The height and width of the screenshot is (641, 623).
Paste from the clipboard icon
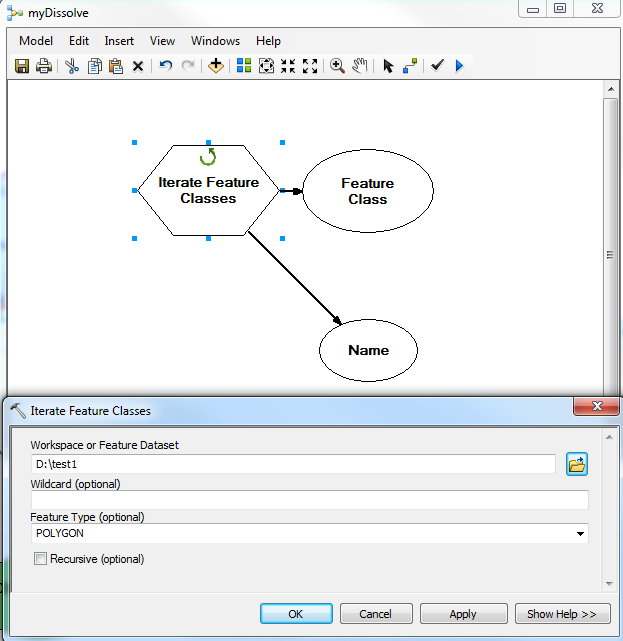pyautogui.click(x=116, y=66)
